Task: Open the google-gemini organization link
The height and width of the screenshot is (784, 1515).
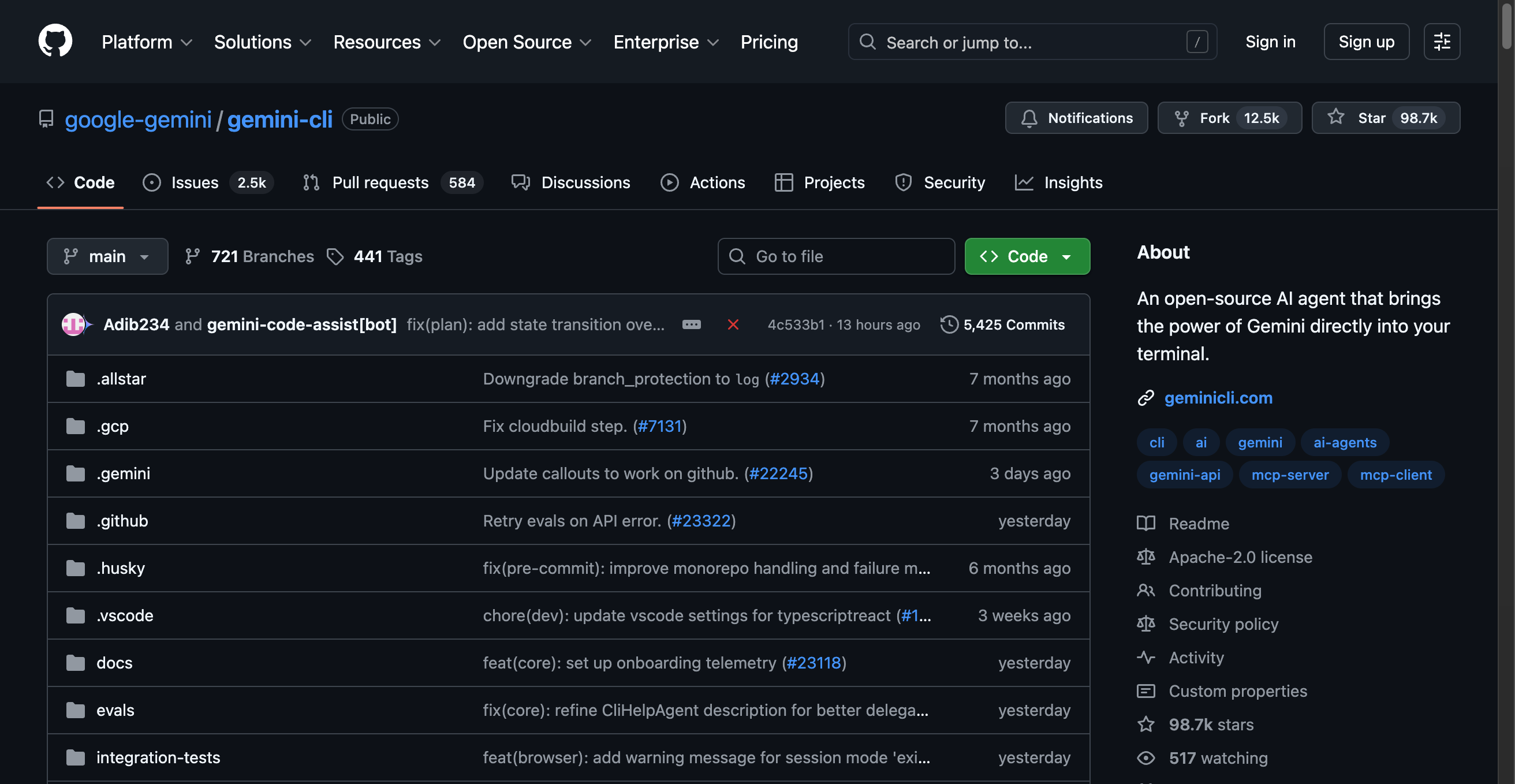Action: pyautogui.click(x=137, y=119)
